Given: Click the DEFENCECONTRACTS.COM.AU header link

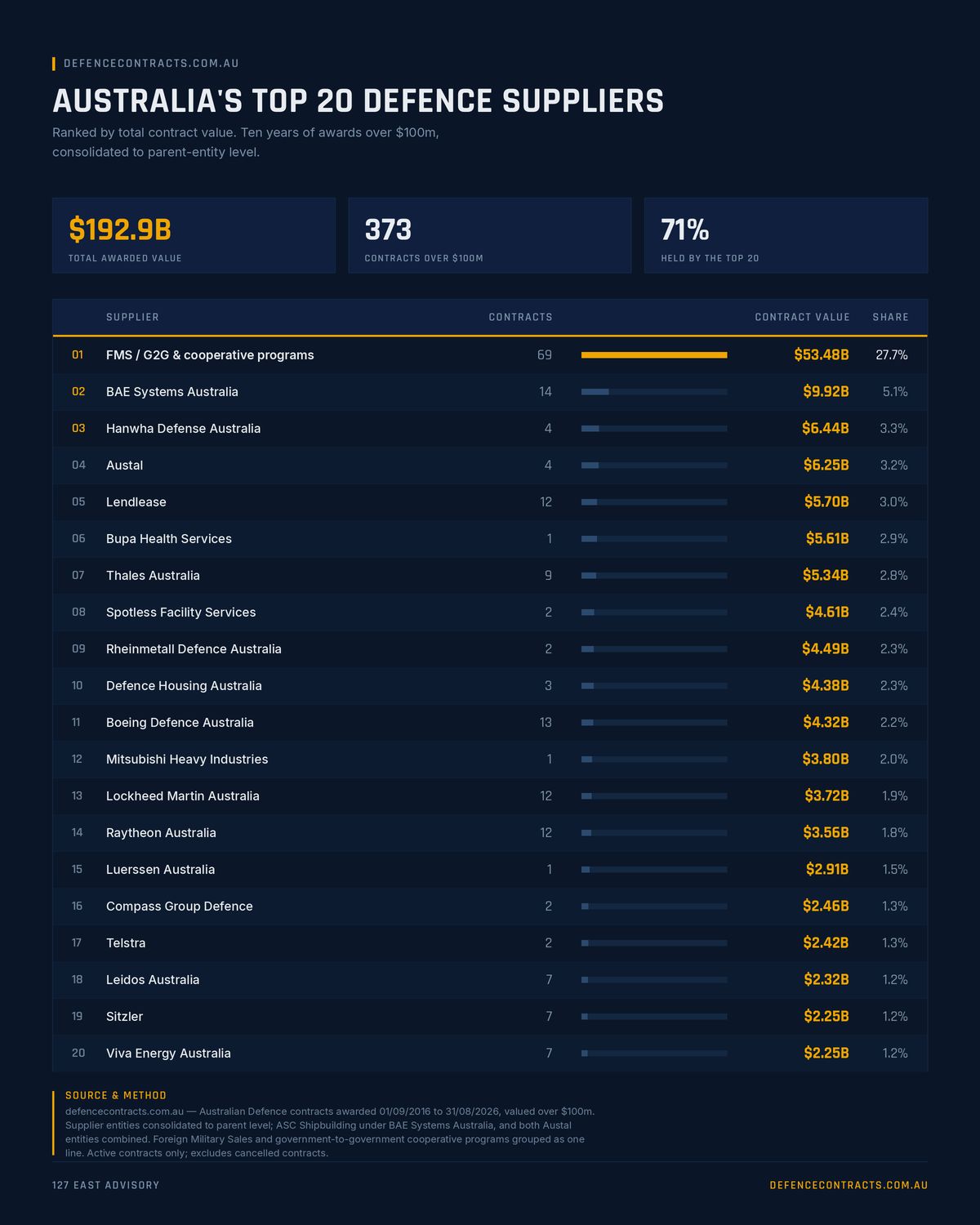Looking at the screenshot, I should coord(151,64).
